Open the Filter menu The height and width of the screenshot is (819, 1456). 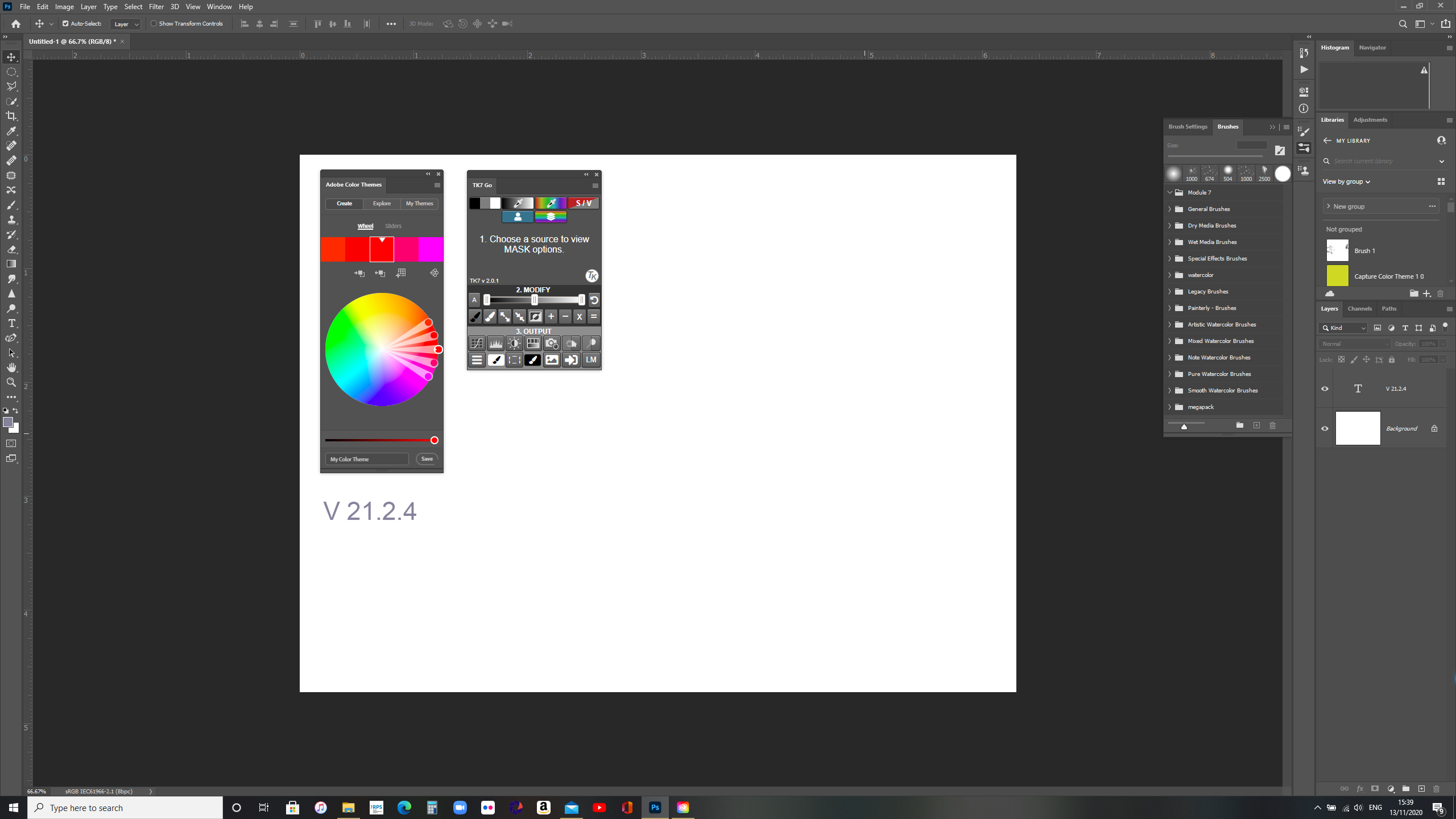pyautogui.click(x=156, y=6)
